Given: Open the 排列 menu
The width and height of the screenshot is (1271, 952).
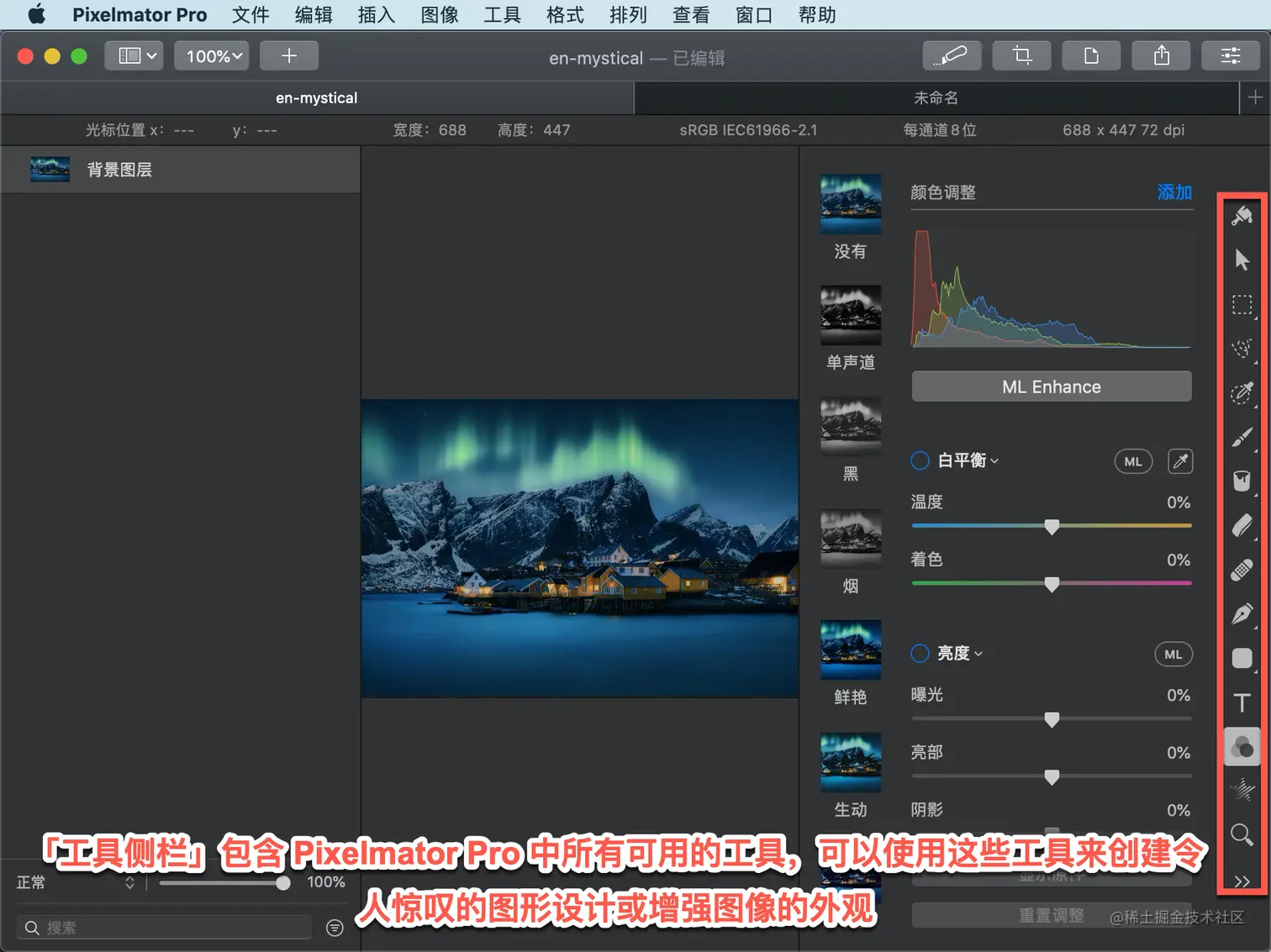Looking at the screenshot, I should tap(628, 15).
